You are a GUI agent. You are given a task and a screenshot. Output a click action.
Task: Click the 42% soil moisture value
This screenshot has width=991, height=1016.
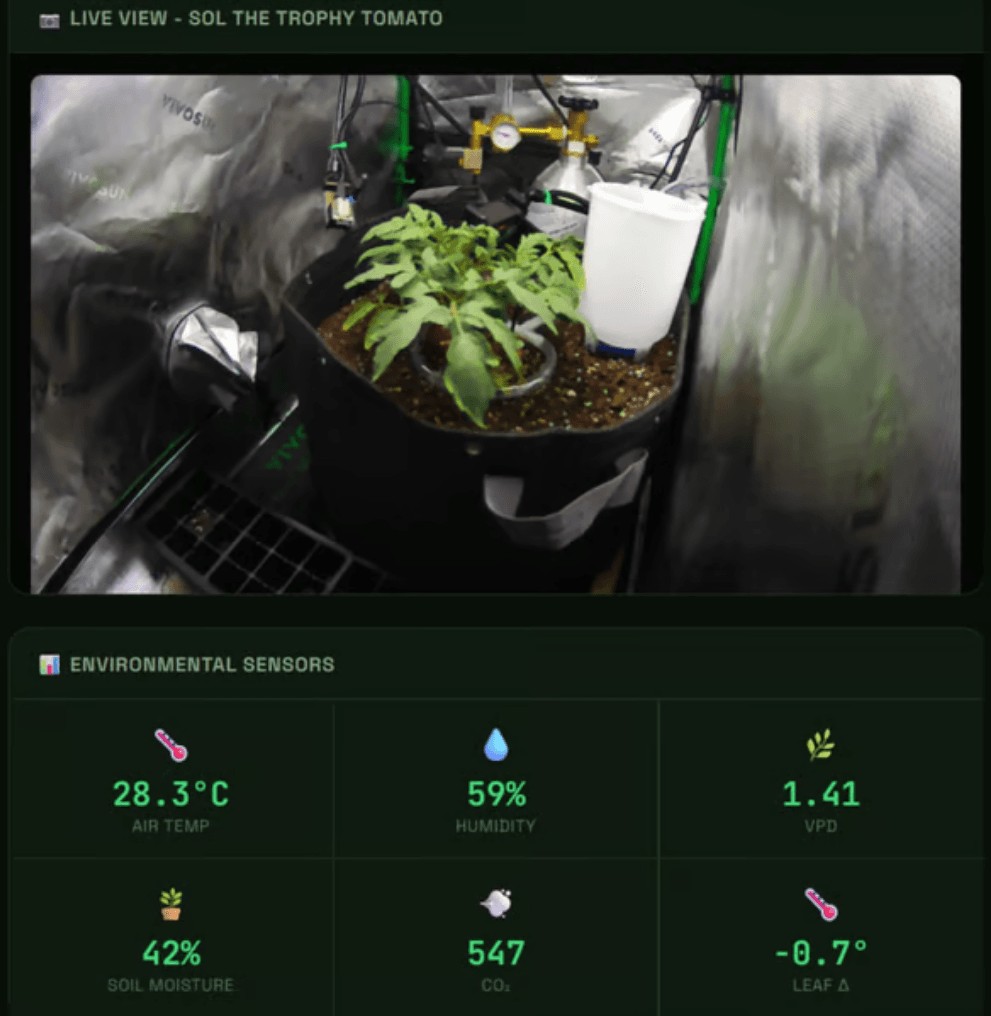171,953
